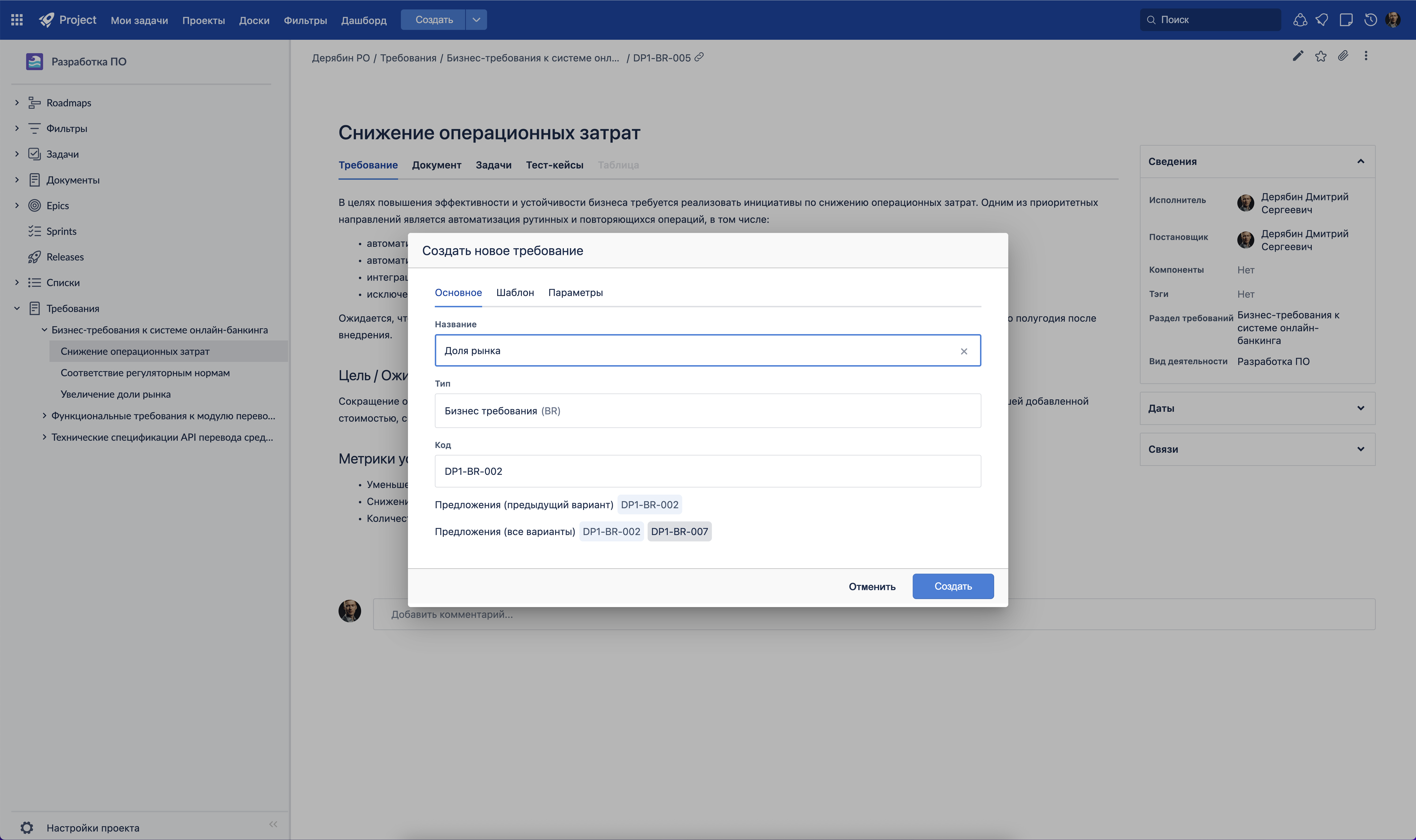The image size is (1416, 840).
Task: Open the notes sticker icon in top bar
Action: tap(1346, 20)
